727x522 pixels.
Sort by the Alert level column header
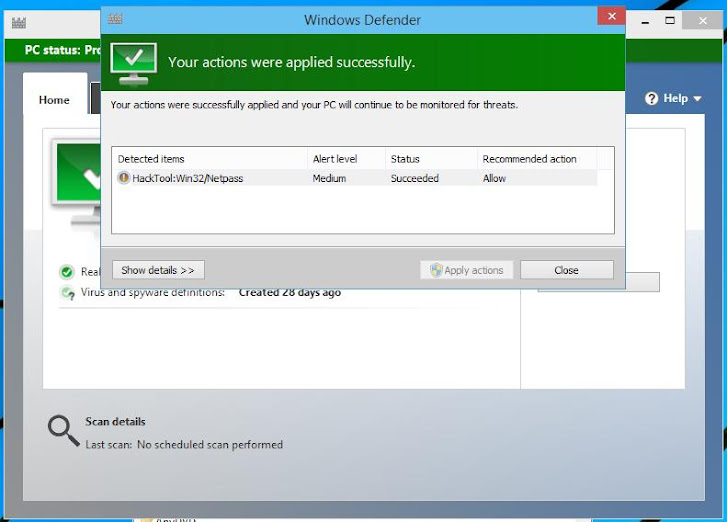pyautogui.click(x=346, y=159)
